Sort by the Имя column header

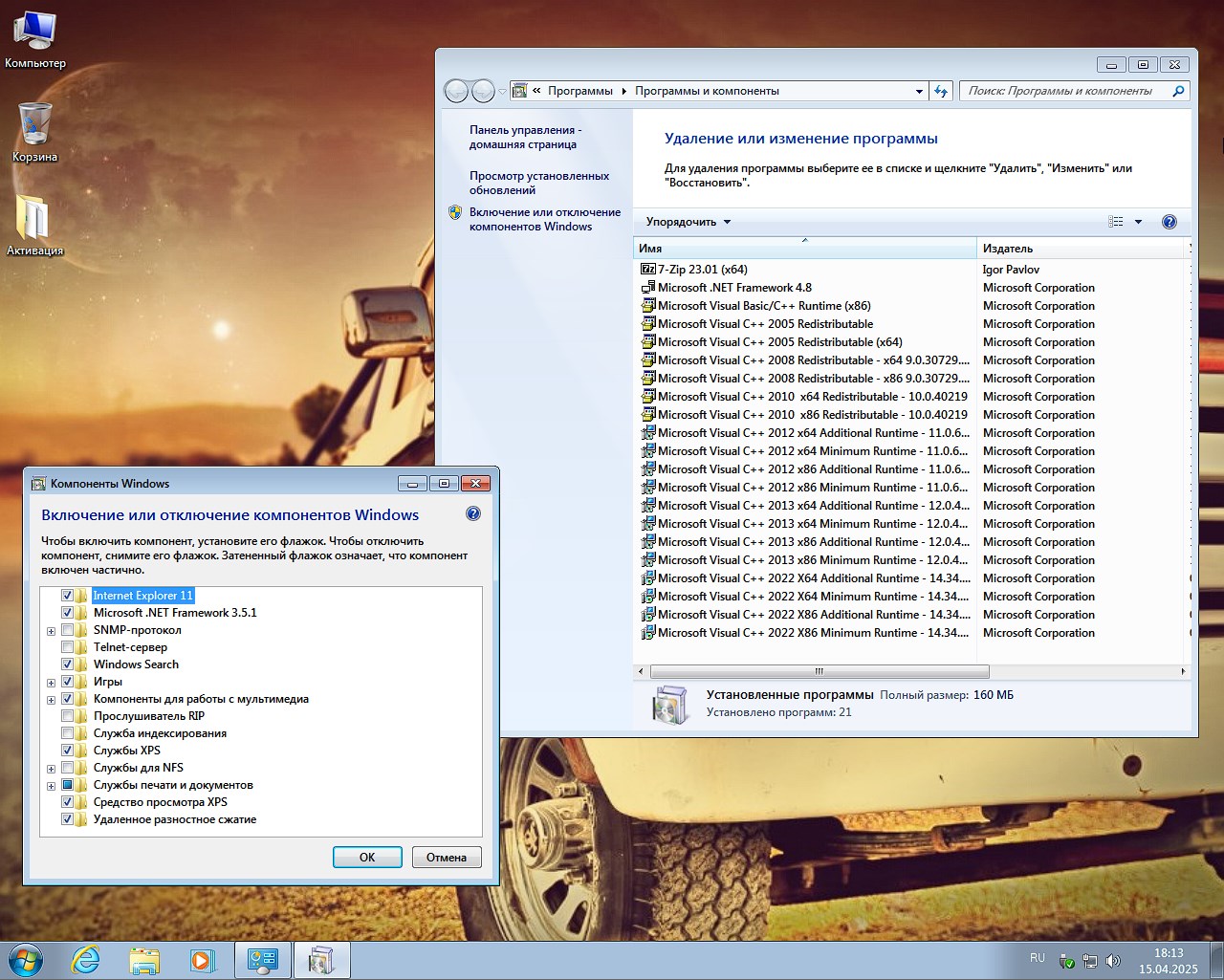click(x=804, y=249)
